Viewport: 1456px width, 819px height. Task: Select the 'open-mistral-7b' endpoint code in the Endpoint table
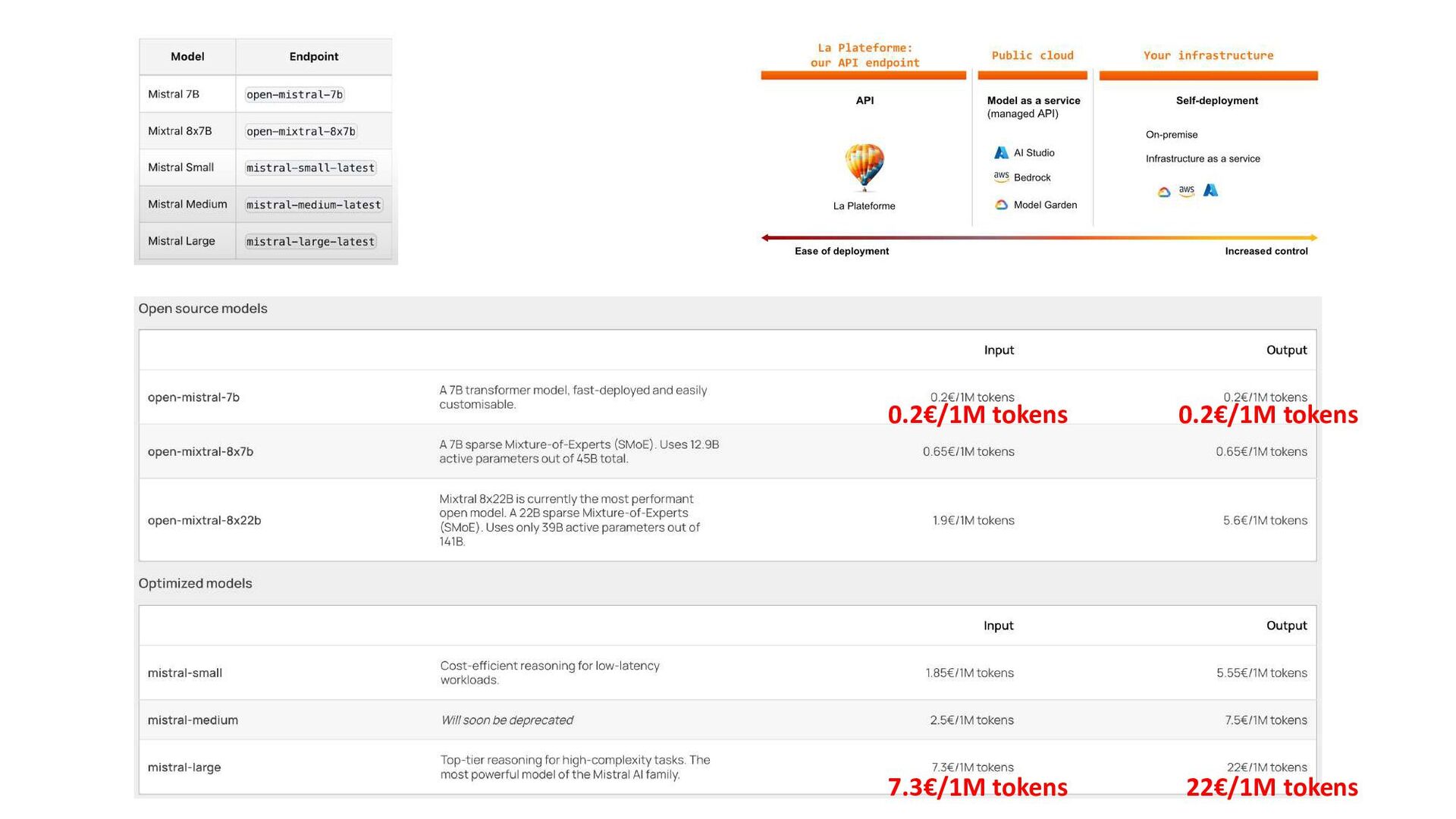295,95
